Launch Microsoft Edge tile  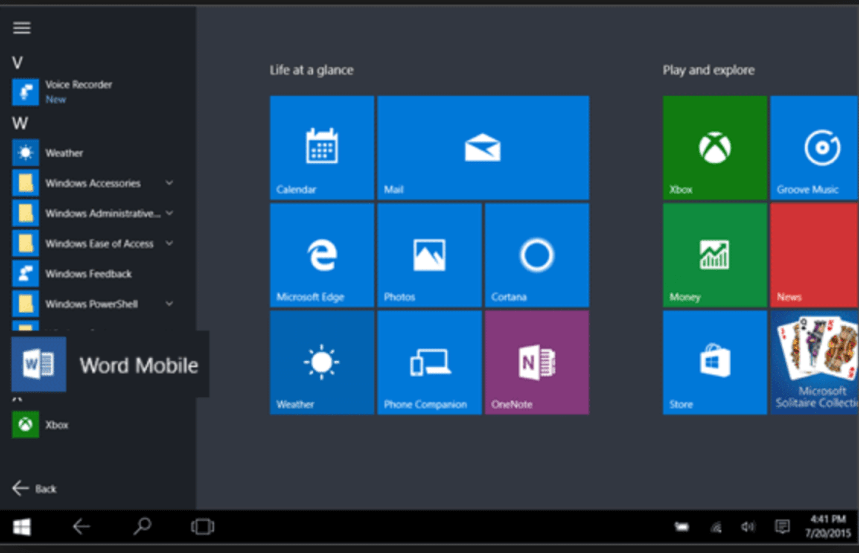tap(321, 255)
